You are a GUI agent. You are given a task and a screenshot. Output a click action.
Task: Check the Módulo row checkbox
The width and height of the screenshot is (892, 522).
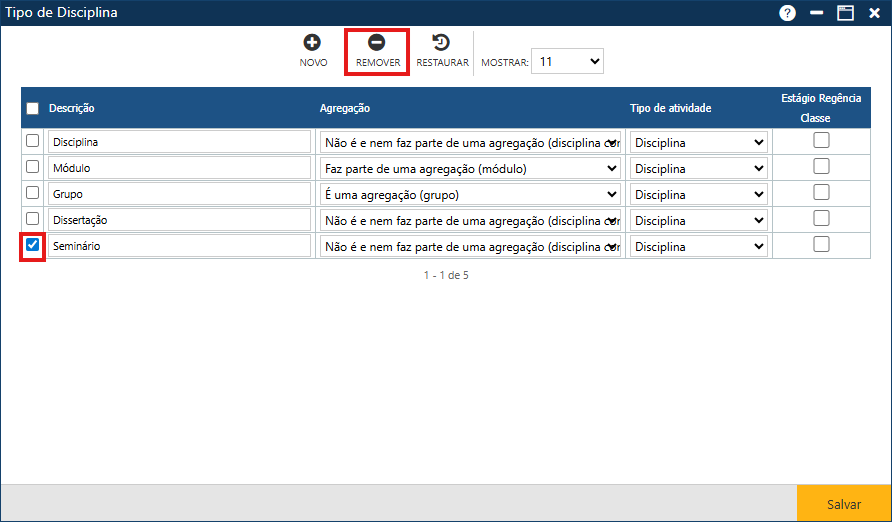click(32, 167)
